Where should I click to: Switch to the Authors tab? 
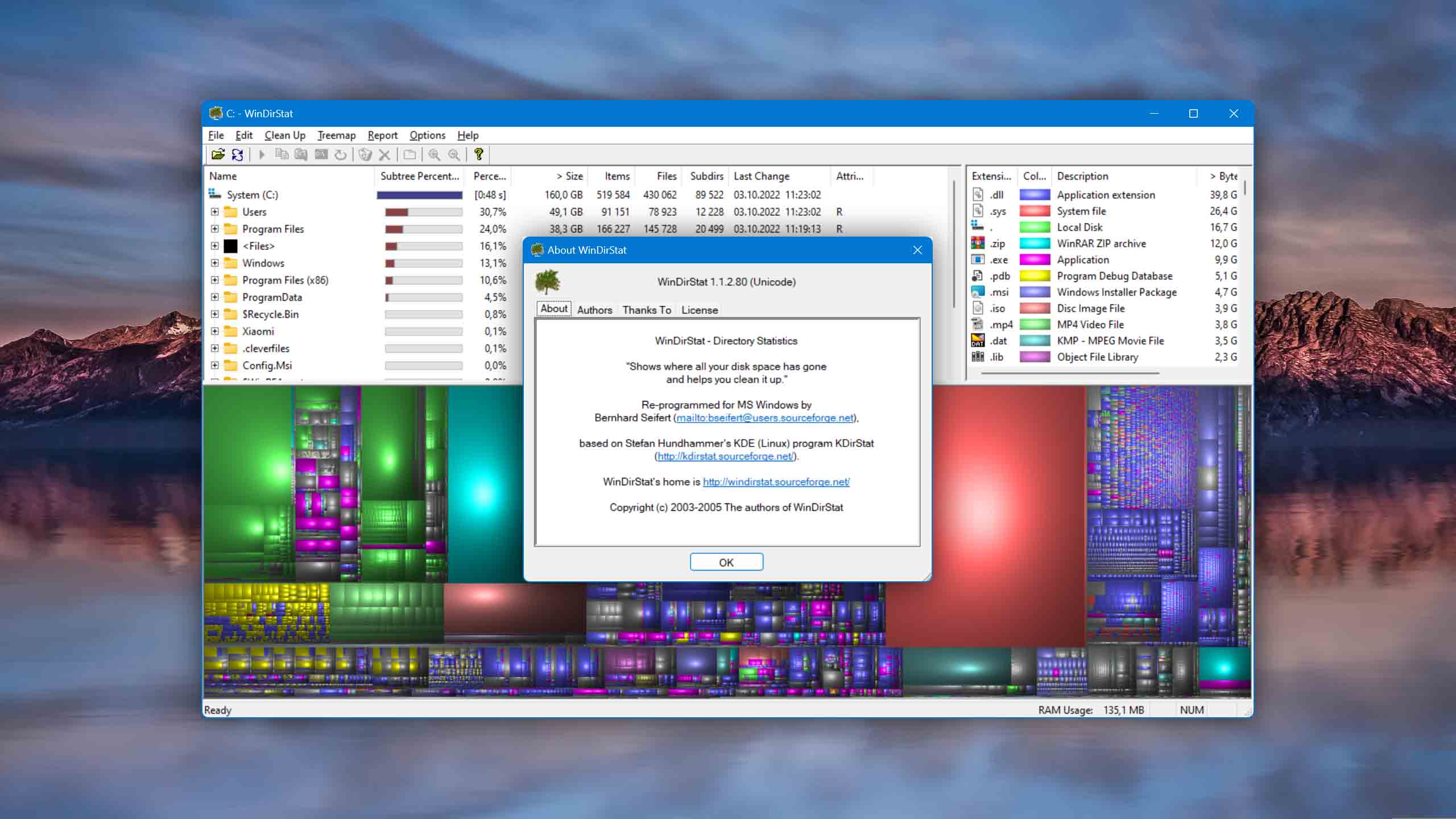click(x=595, y=310)
